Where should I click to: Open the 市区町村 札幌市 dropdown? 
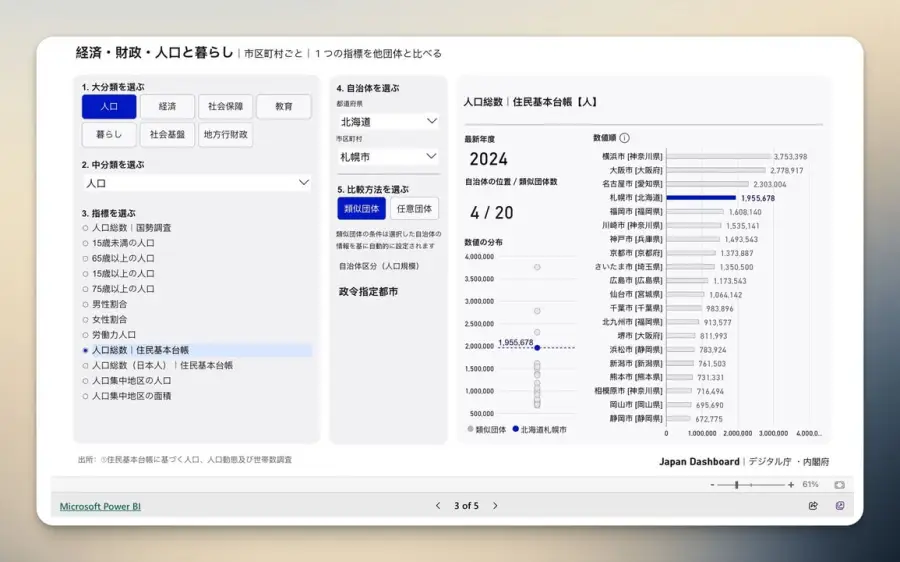pos(389,157)
